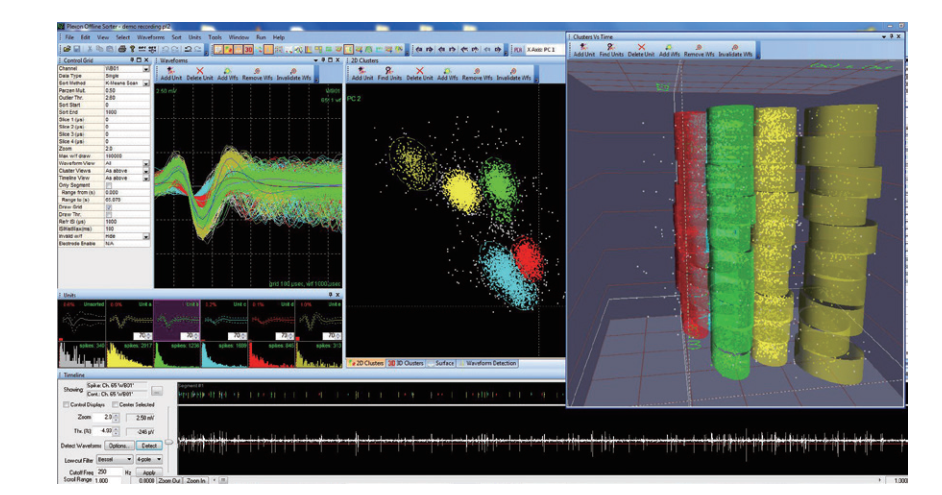The height and width of the screenshot is (495, 942).
Task: Remove Wfs in Clusters Vs Time window
Action: (x=699, y=50)
